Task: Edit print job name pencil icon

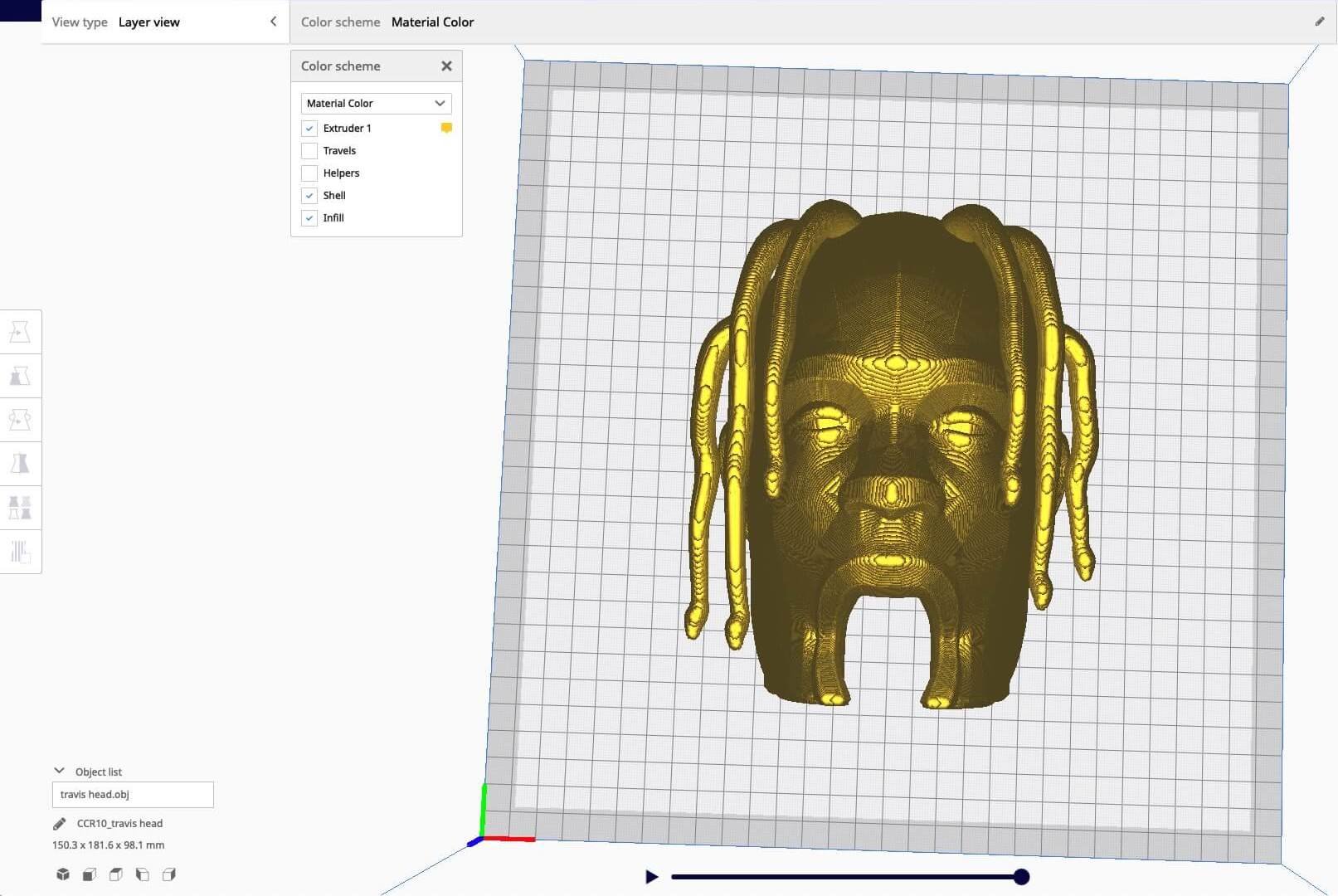Action: point(59,824)
